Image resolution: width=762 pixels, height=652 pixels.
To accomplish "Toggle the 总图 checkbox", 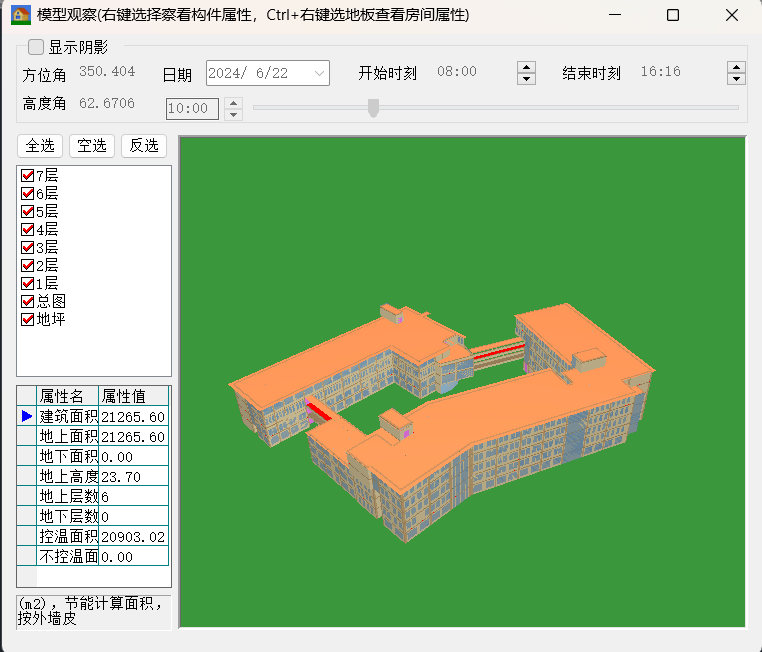I will coord(28,301).
